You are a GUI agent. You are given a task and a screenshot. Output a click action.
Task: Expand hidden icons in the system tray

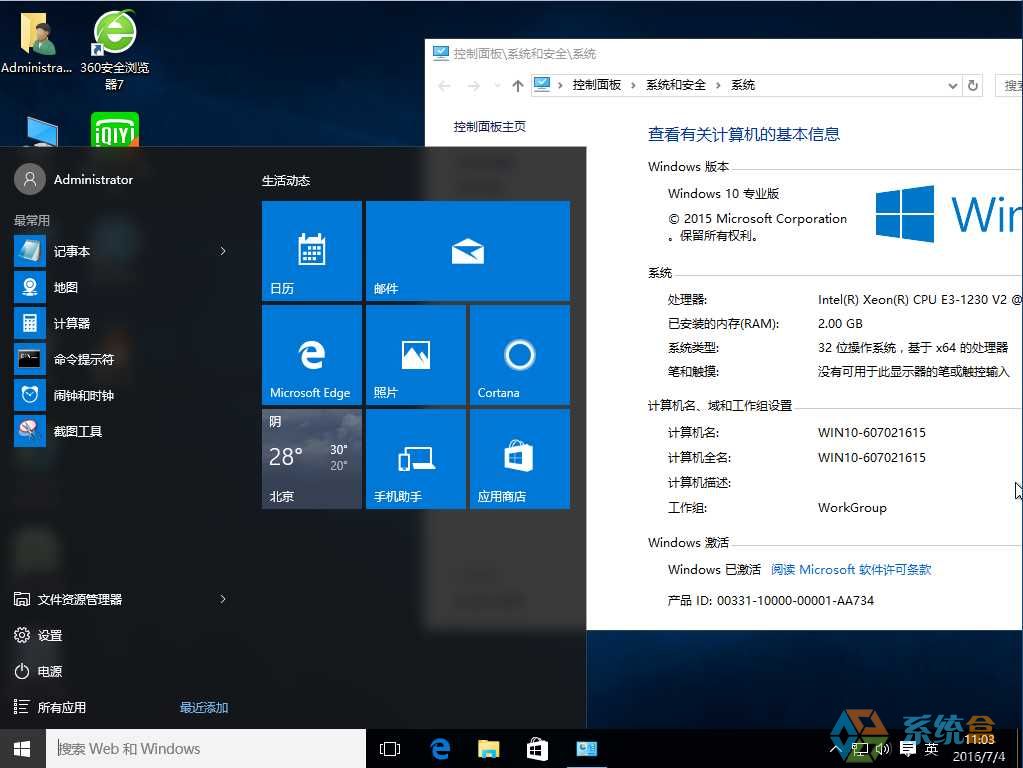[835, 748]
